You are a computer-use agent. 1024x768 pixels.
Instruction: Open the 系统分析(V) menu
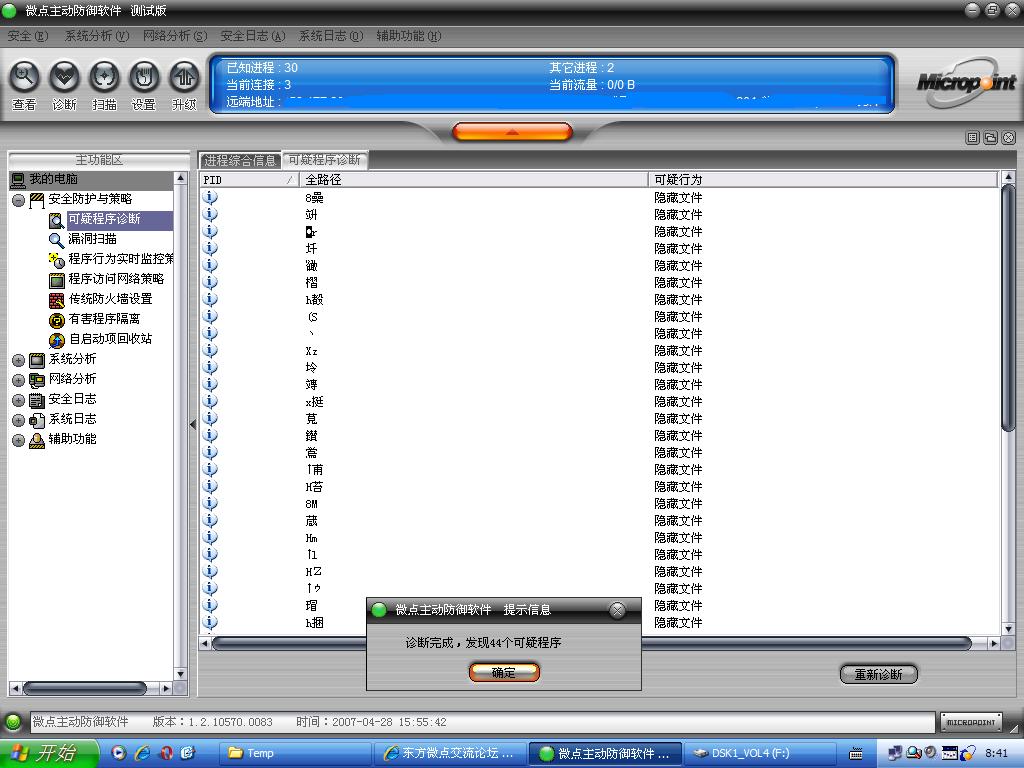tap(97, 36)
